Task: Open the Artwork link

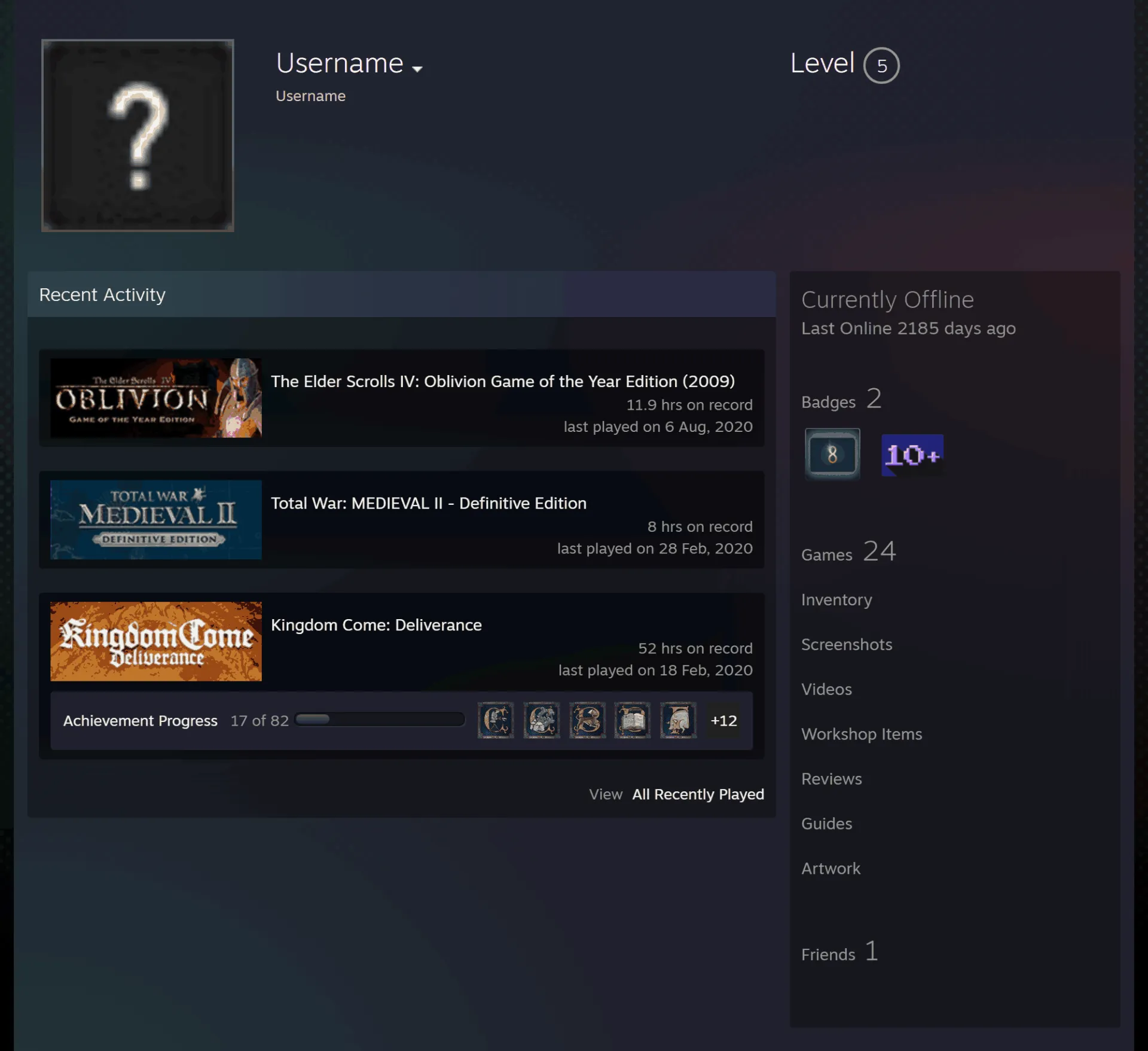Action: pyautogui.click(x=831, y=869)
